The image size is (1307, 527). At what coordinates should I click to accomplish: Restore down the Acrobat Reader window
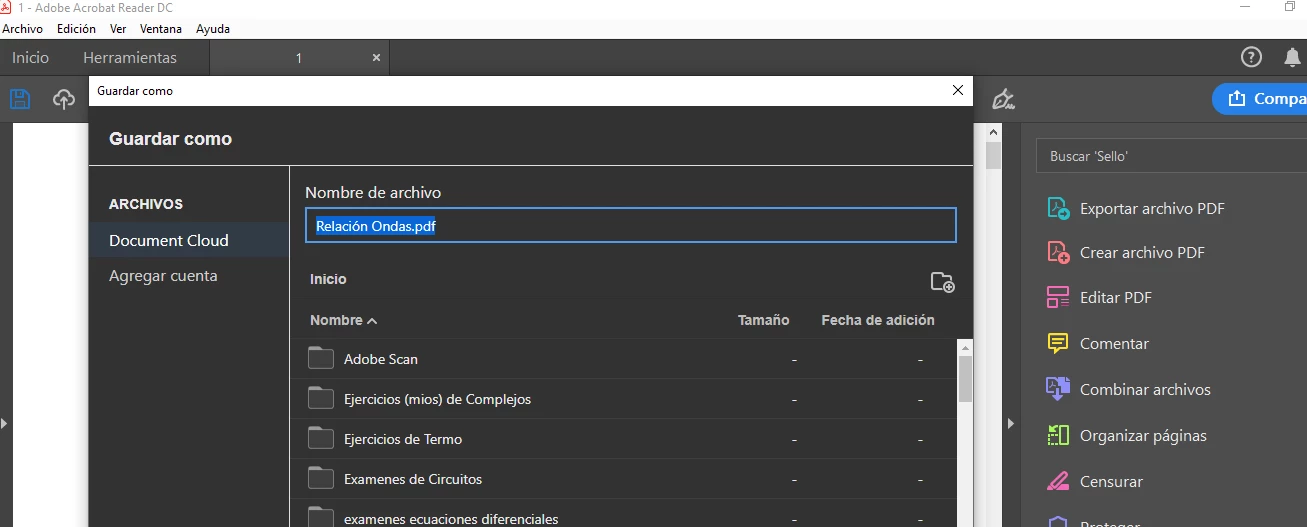(x=1290, y=7)
